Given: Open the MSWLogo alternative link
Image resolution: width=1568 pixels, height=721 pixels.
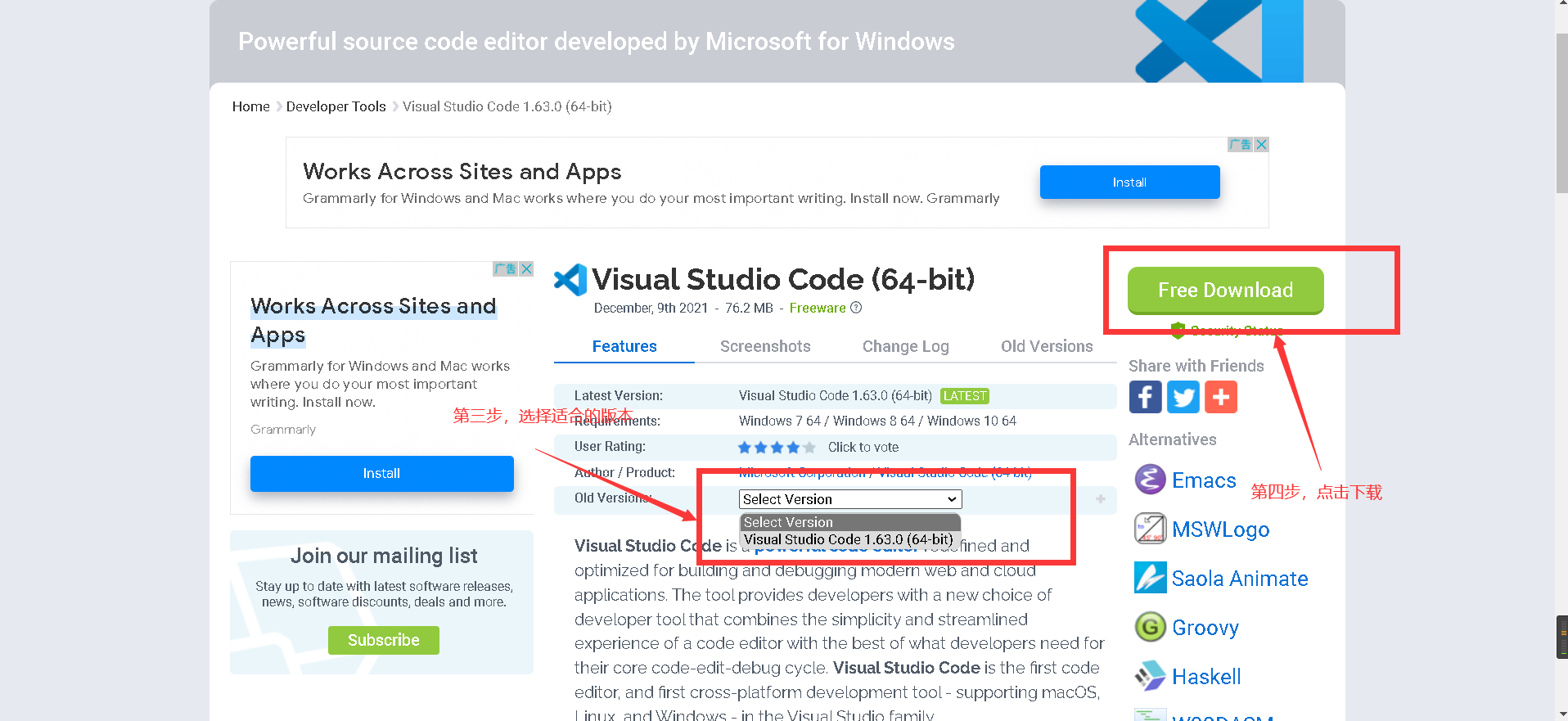Looking at the screenshot, I should click(1220, 529).
